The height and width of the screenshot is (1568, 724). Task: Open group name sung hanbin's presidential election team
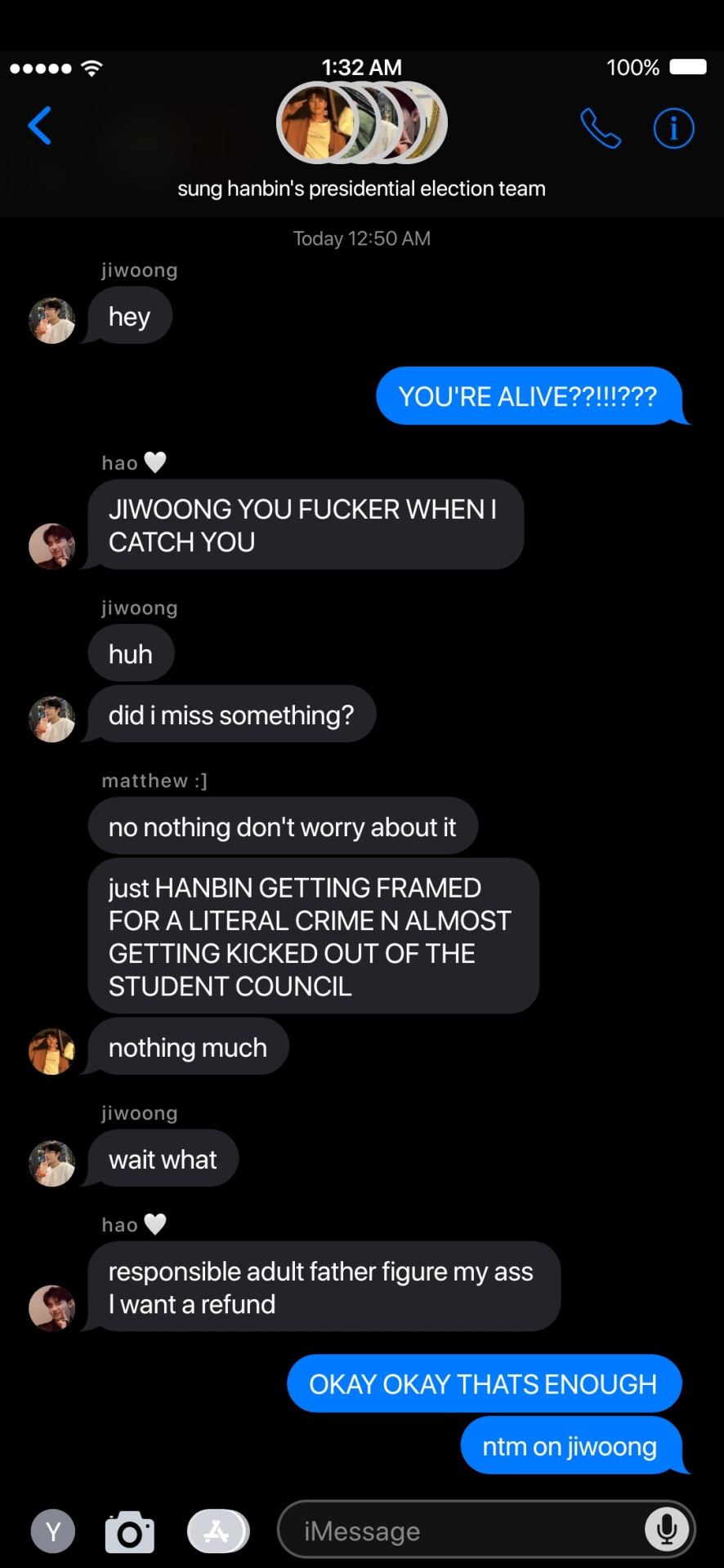362,189
